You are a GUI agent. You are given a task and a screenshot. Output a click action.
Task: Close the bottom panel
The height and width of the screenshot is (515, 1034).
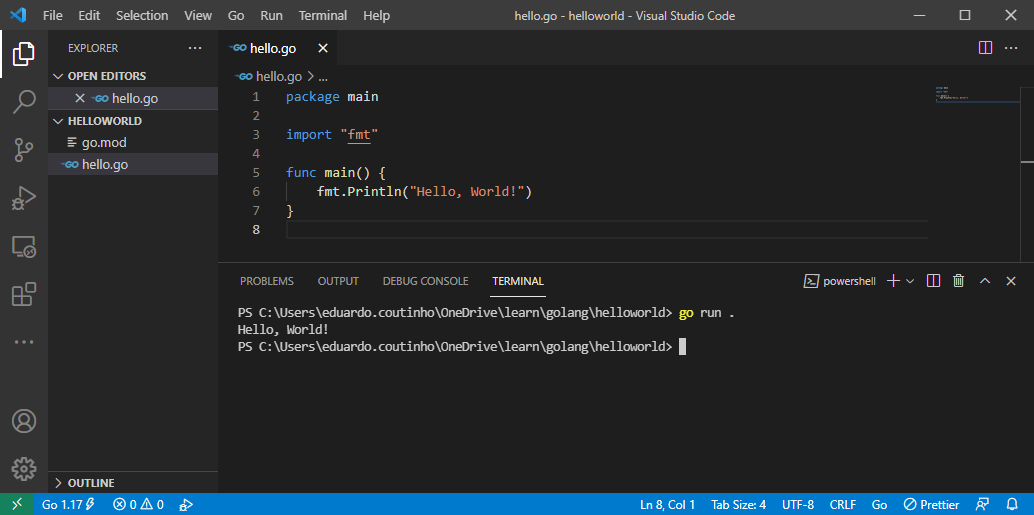(x=1010, y=281)
